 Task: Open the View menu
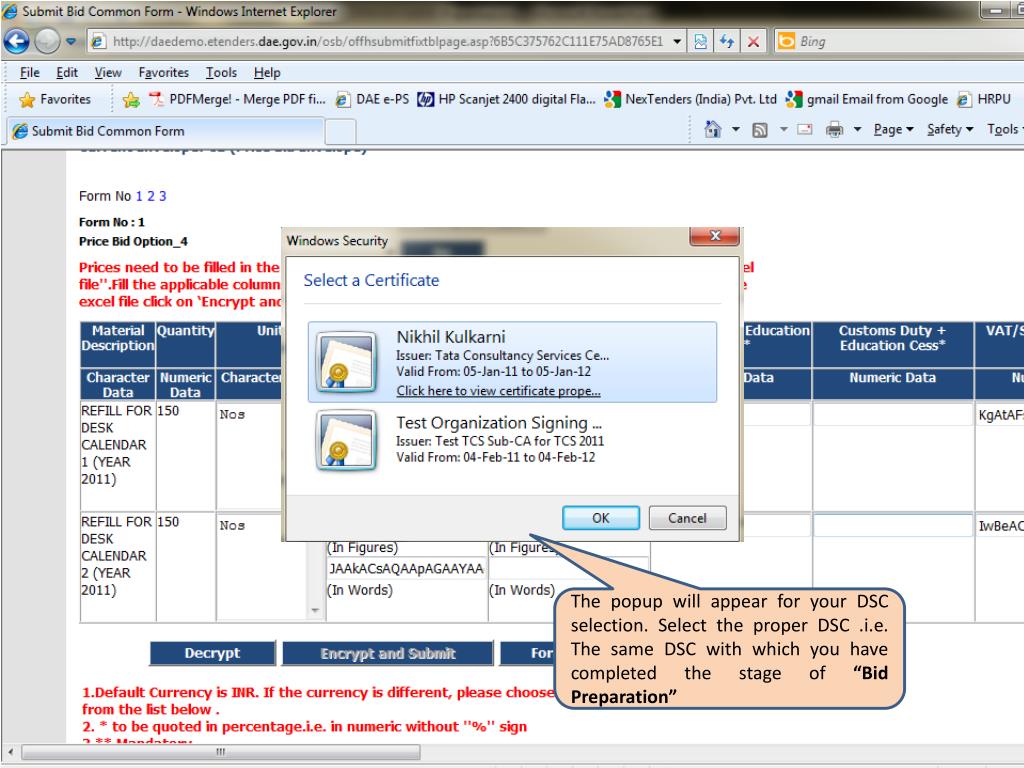[108, 72]
